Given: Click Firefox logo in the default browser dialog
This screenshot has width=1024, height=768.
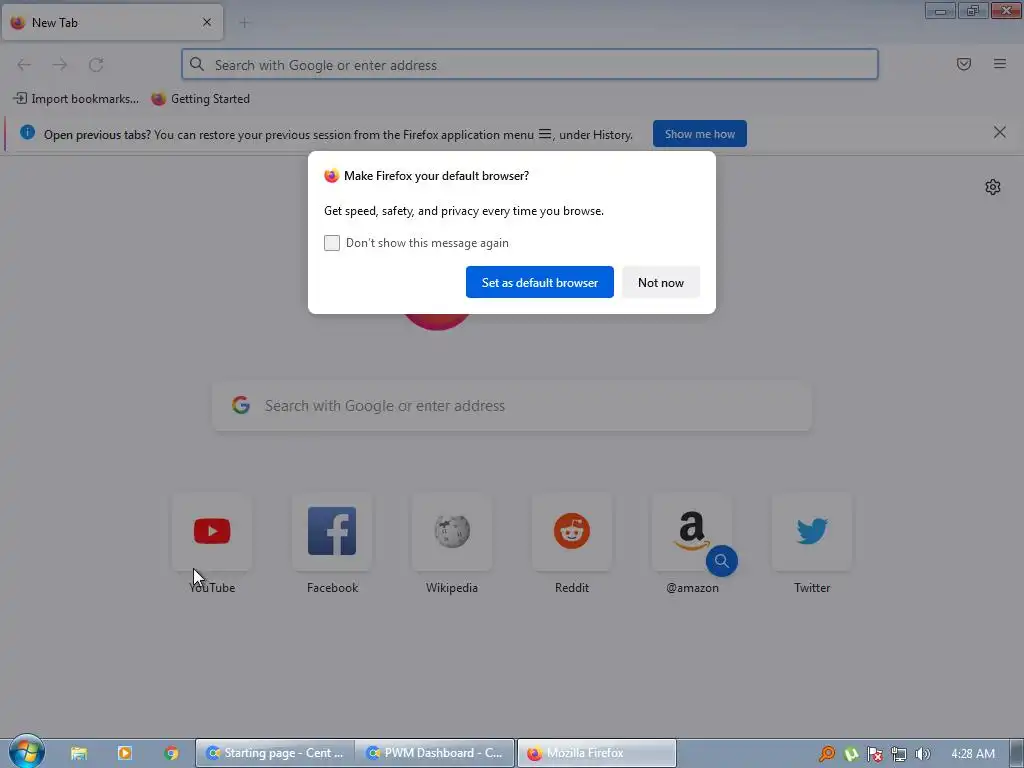Looking at the screenshot, I should pyautogui.click(x=332, y=176).
